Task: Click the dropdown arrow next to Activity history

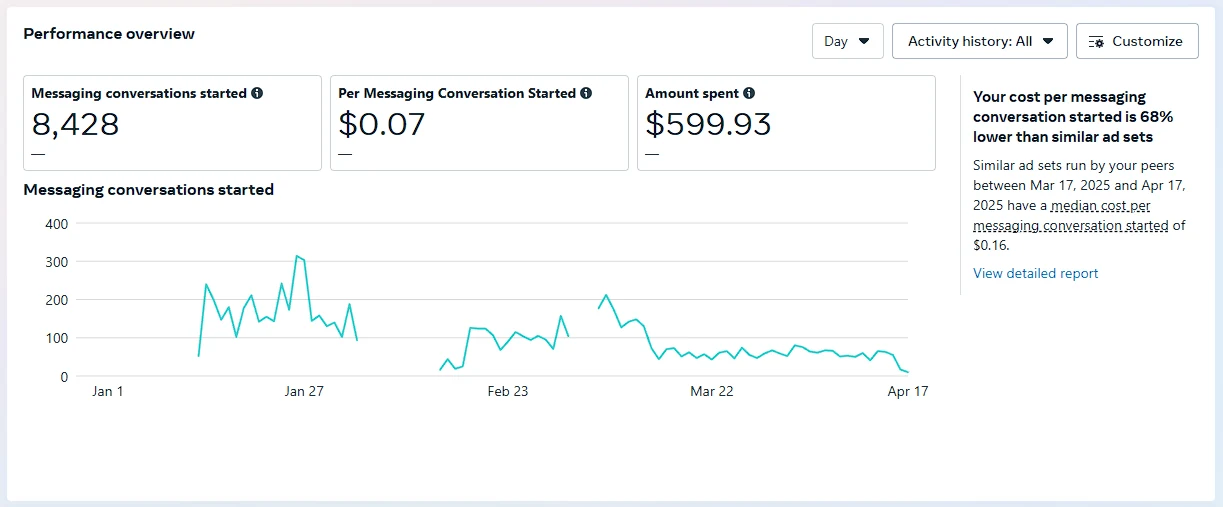Action: click(x=1048, y=41)
